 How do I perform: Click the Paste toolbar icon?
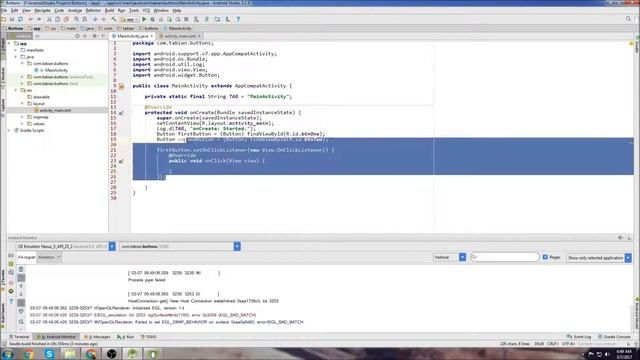66,19
